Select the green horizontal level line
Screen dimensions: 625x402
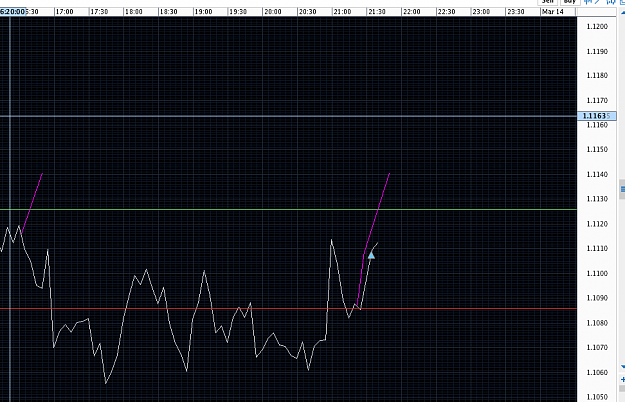click(288, 209)
